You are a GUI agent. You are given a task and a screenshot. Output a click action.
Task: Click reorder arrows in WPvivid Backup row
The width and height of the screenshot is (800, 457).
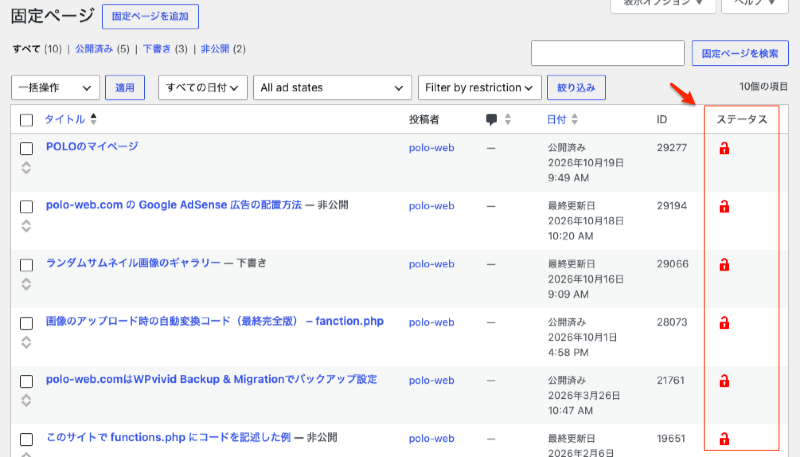(26, 400)
